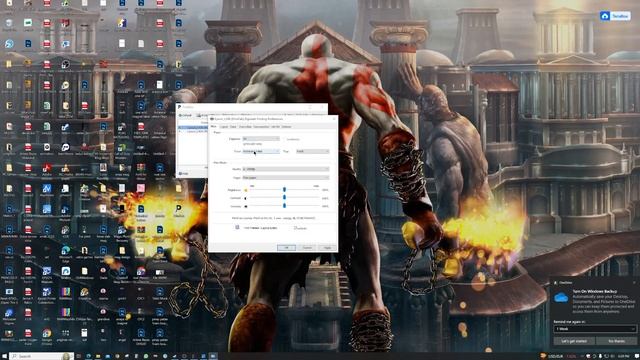Image resolution: width=640 pixels, height=360 pixels.
Task: Open the TeraBox widget at top right
Action: 615,16
